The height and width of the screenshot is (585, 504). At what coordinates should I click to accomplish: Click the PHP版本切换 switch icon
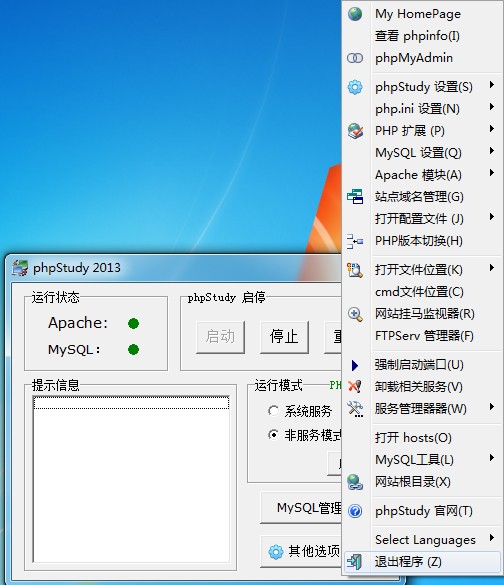point(355,241)
